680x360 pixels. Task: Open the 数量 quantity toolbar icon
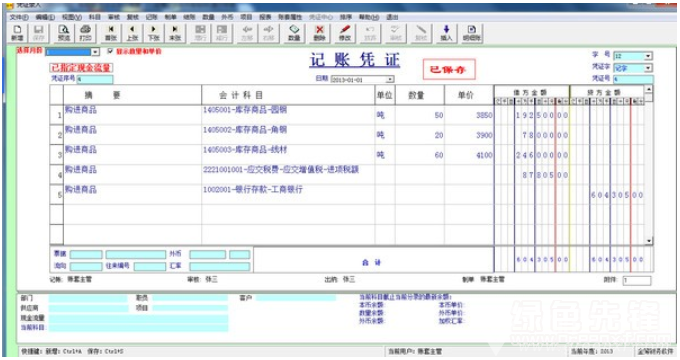point(294,33)
